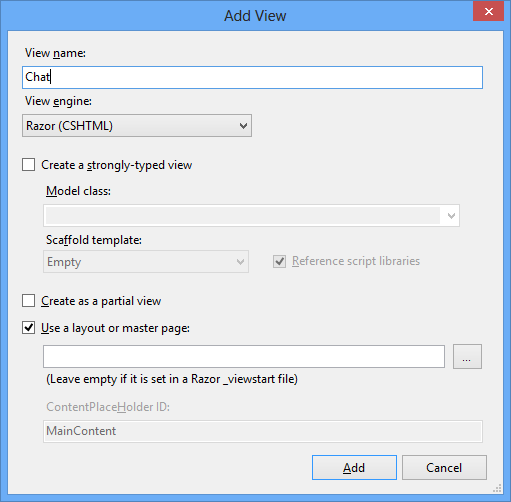Click the resize grip at dialog corner
The height and width of the screenshot is (502, 511).
[497, 489]
